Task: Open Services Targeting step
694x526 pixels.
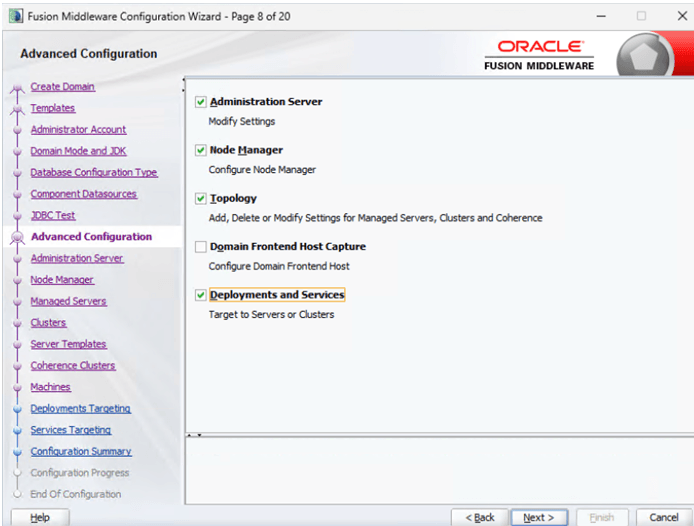Action: [x=71, y=430]
